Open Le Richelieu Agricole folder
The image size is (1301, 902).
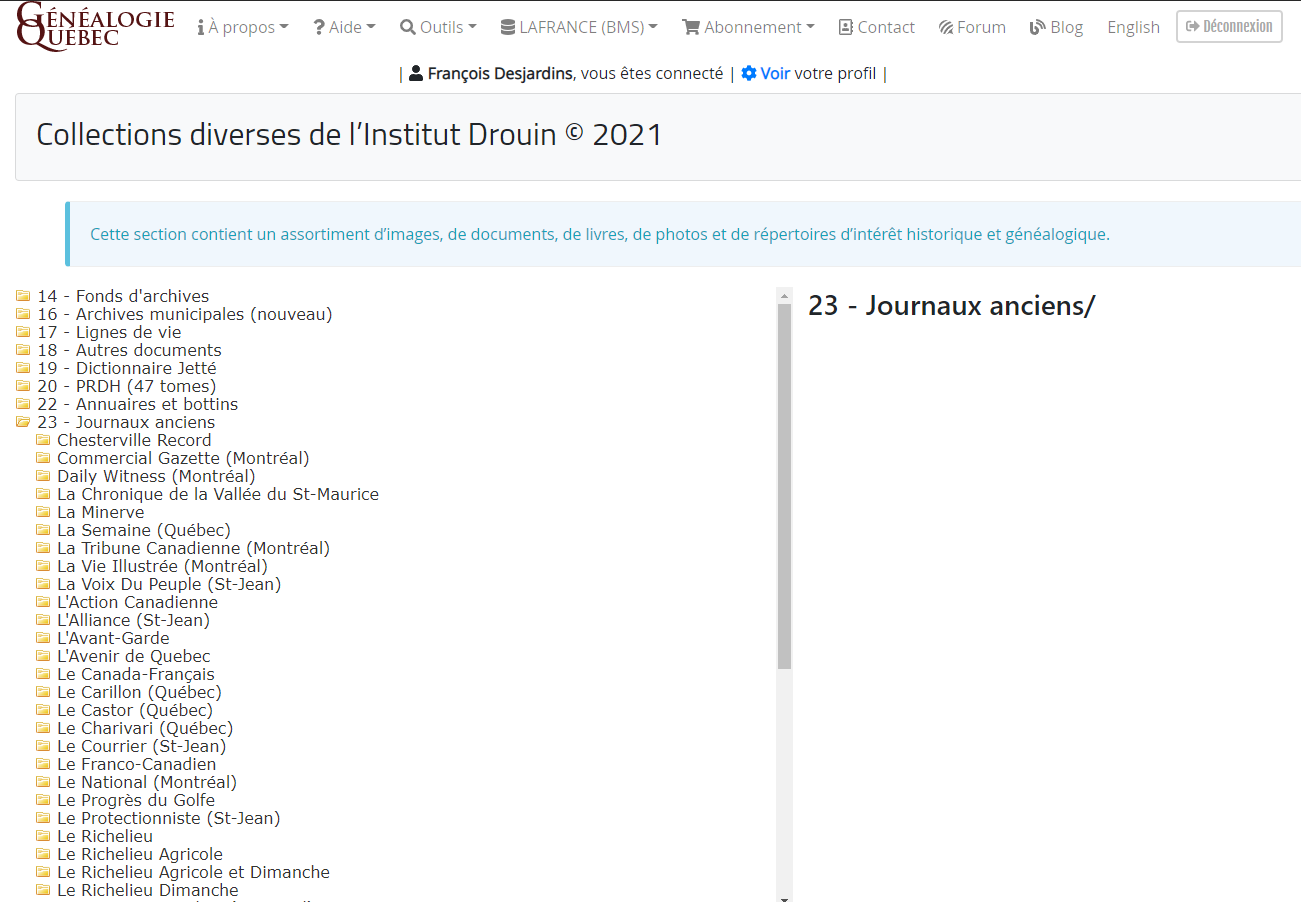(x=140, y=854)
